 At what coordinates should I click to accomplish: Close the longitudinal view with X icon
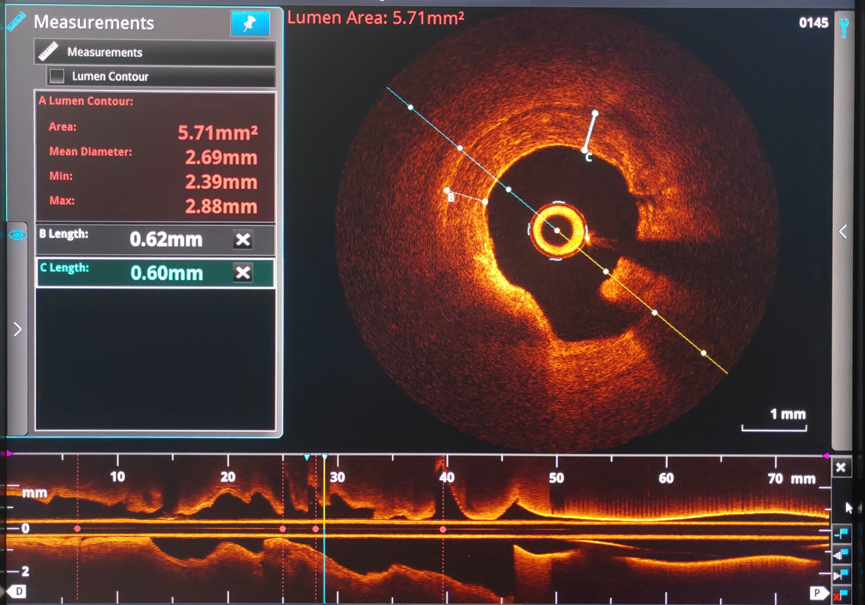coord(841,468)
